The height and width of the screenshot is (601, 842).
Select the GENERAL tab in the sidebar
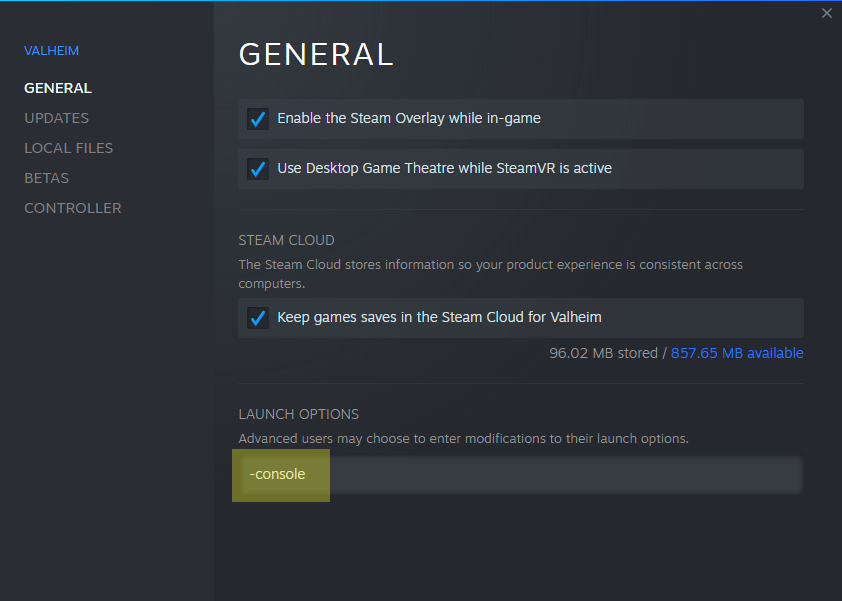[57, 88]
